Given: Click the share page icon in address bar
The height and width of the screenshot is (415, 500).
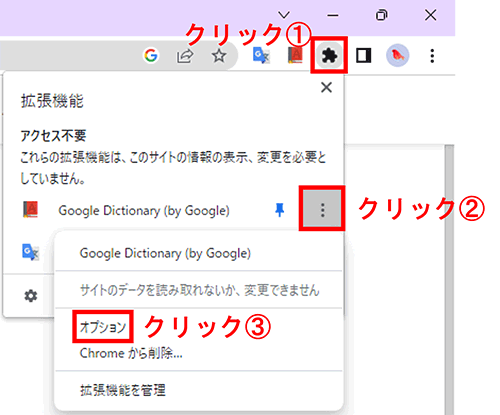Looking at the screenshot, I should [185, 56].
